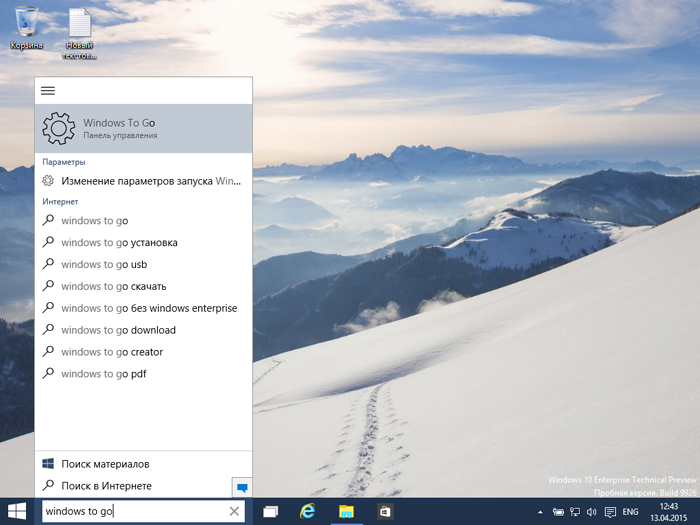Select web suggestion "windows to go pdf"

click(143, 374)
